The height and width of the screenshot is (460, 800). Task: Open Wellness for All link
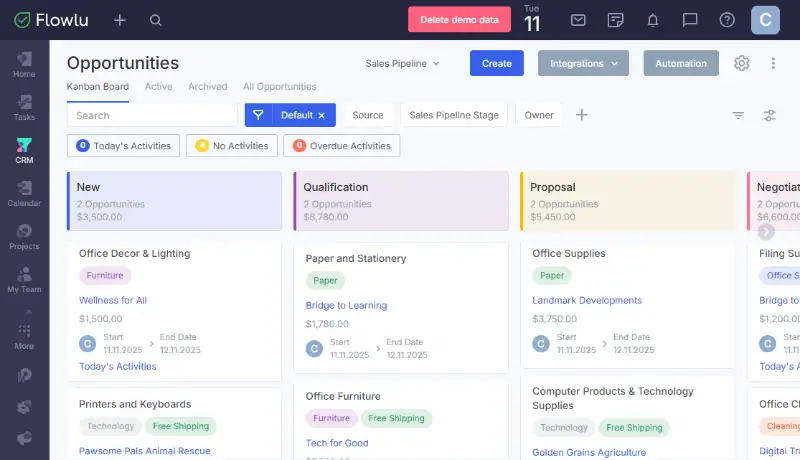(x=113, y=300)
